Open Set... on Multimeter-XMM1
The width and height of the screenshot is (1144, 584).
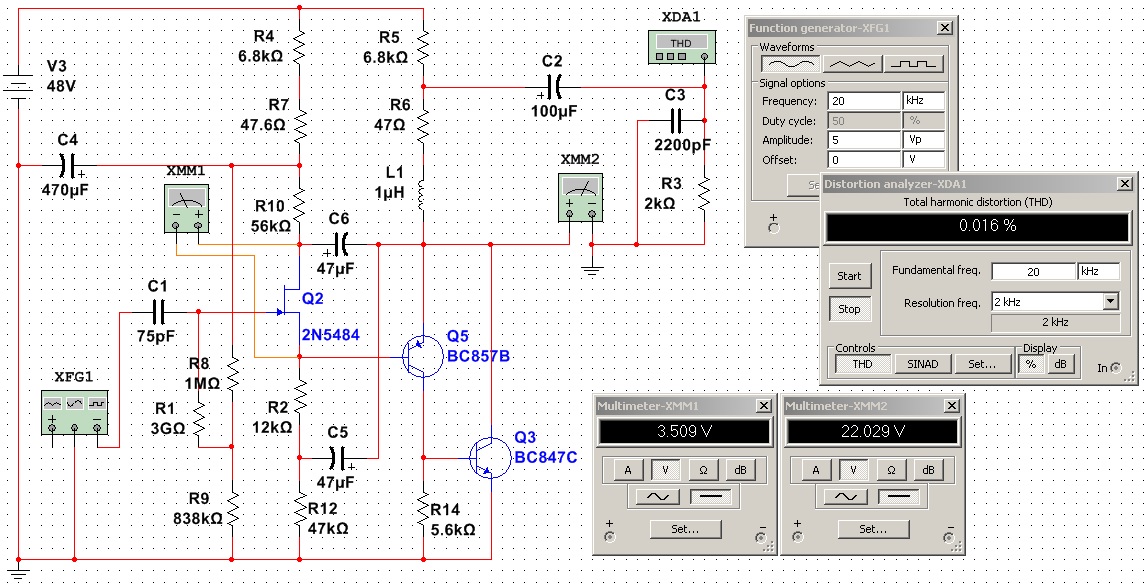click(684, 529)
